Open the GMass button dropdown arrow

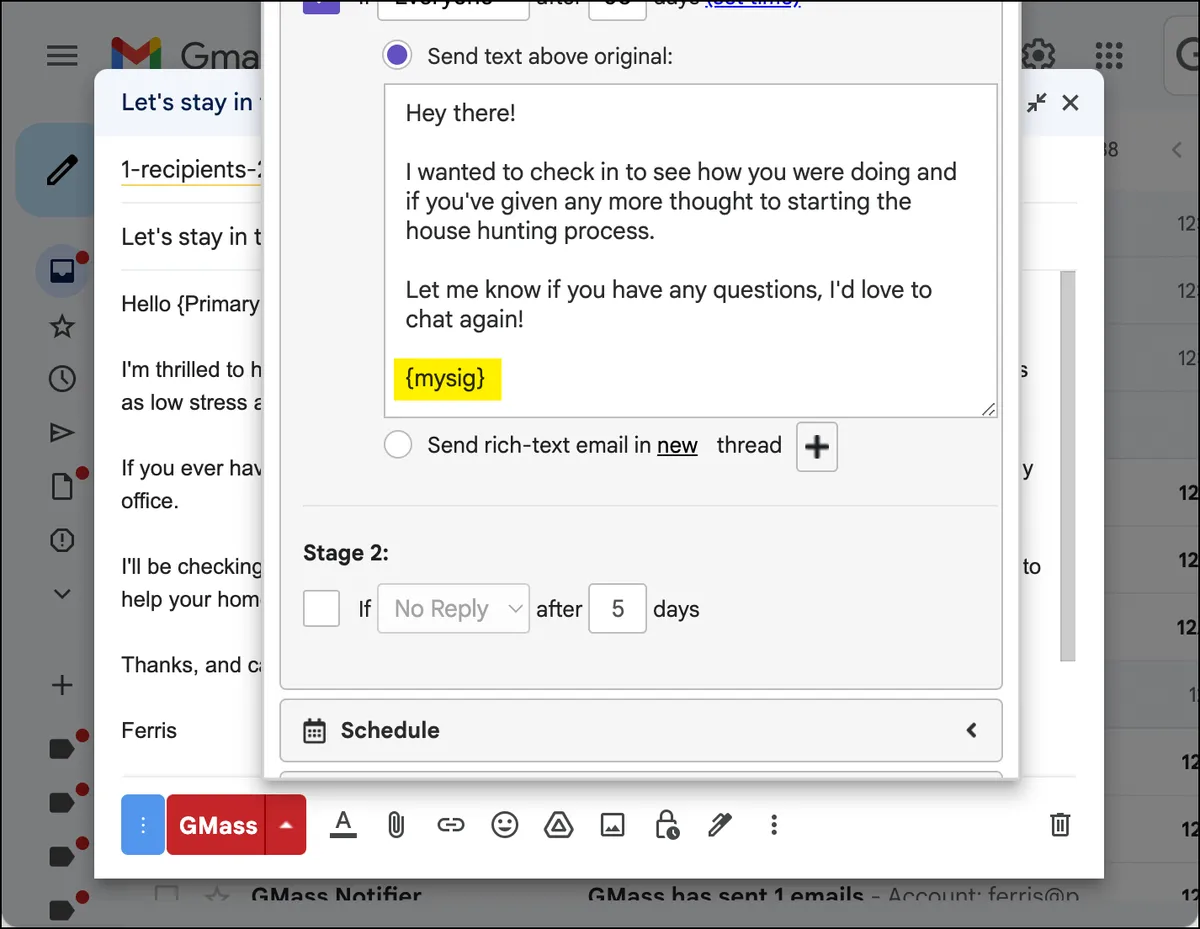tap(286, 825)
